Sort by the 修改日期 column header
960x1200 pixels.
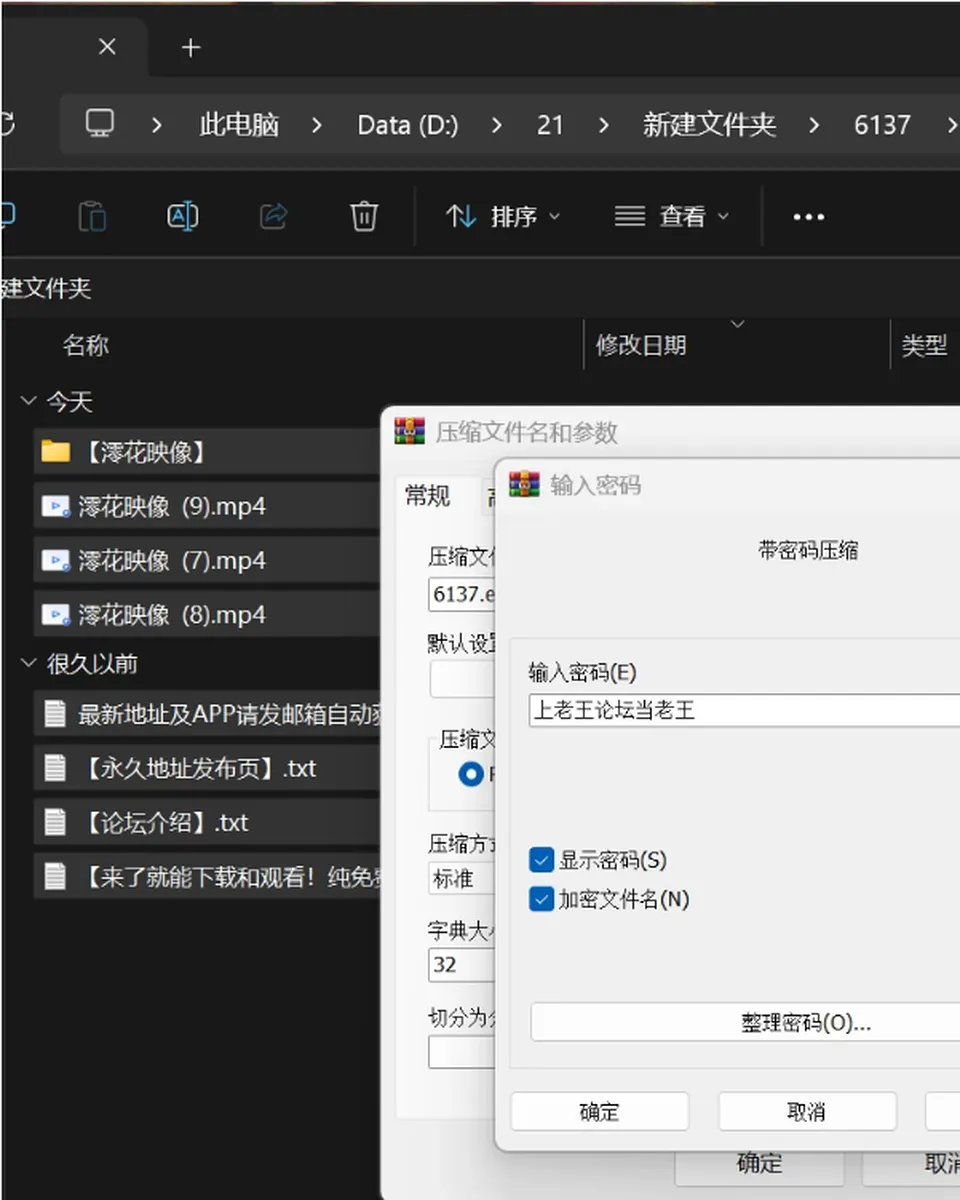tap(641, 346)
